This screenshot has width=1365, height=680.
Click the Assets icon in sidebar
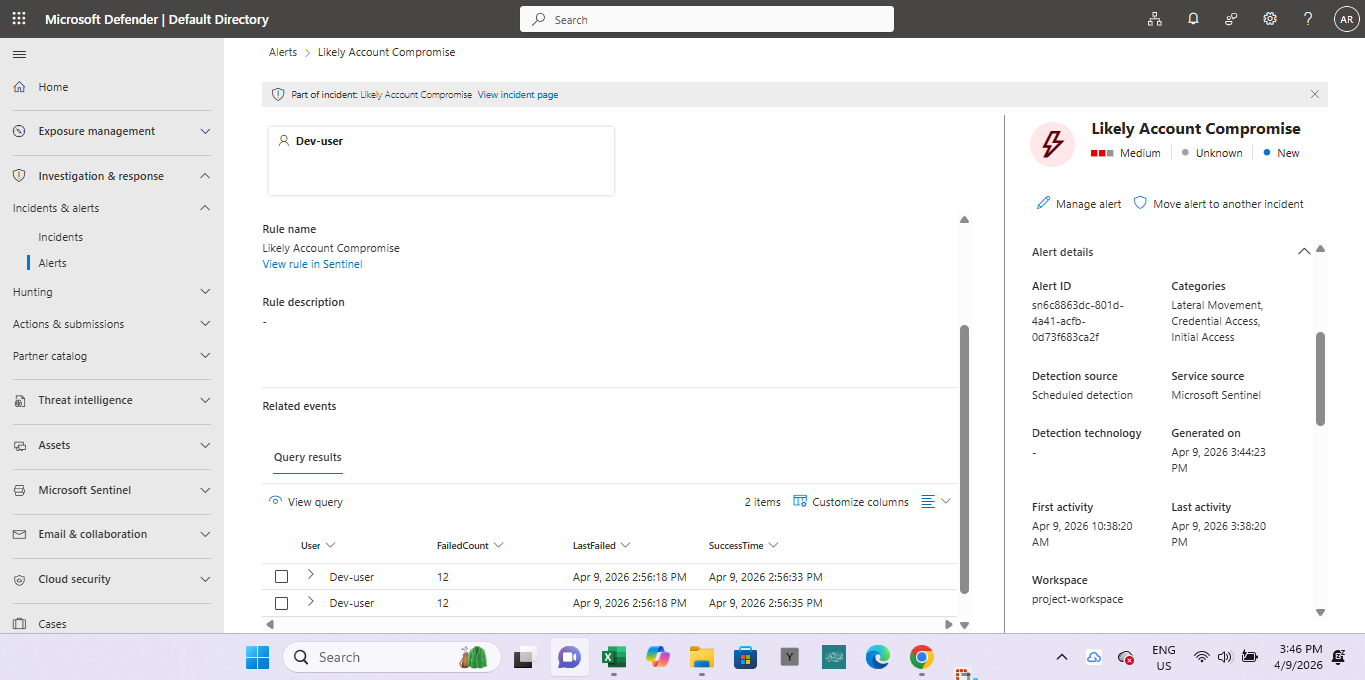coord(19,445)
